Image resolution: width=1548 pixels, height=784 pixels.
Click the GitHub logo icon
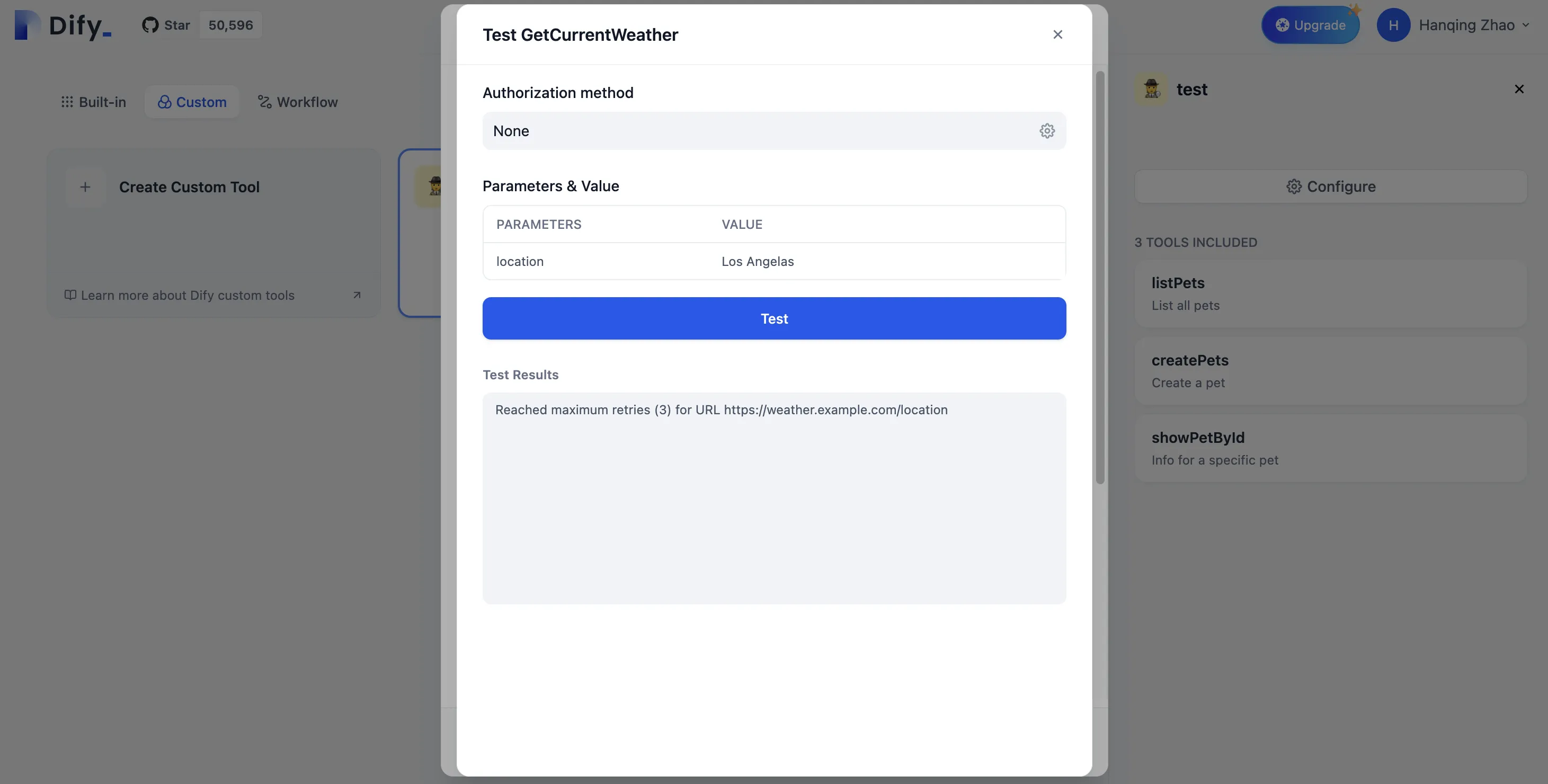(x=150, y=25)
